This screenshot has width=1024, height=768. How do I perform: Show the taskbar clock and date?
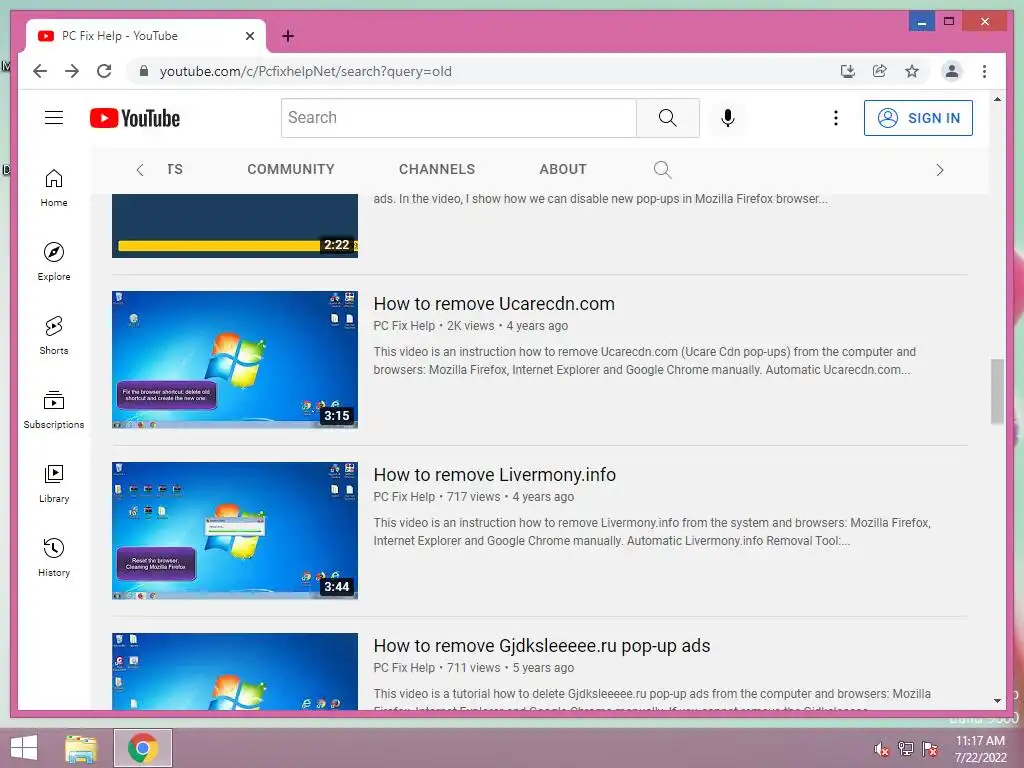pyautogui.click(x=980, y=749)
